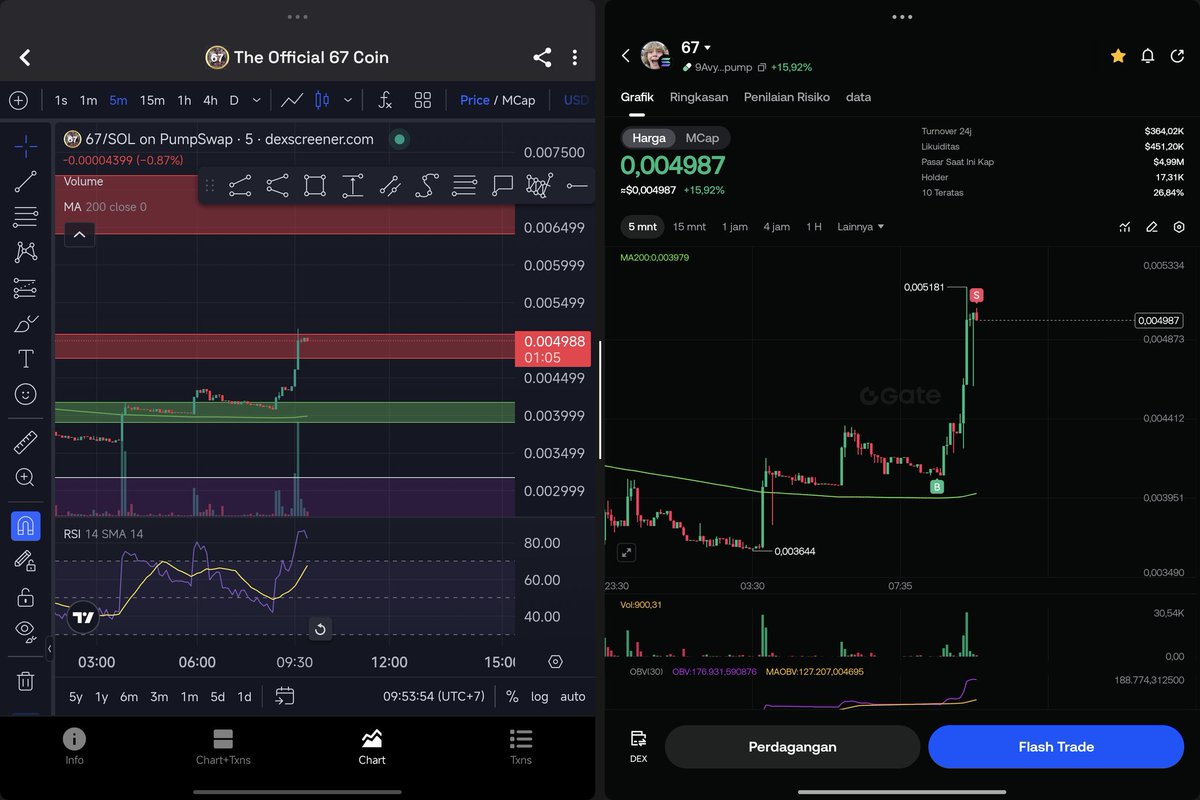Viewport: 1200px width, 800px height.
Task: Toggle Price / MCap display in dexscreener
Action: coord(497,100)
